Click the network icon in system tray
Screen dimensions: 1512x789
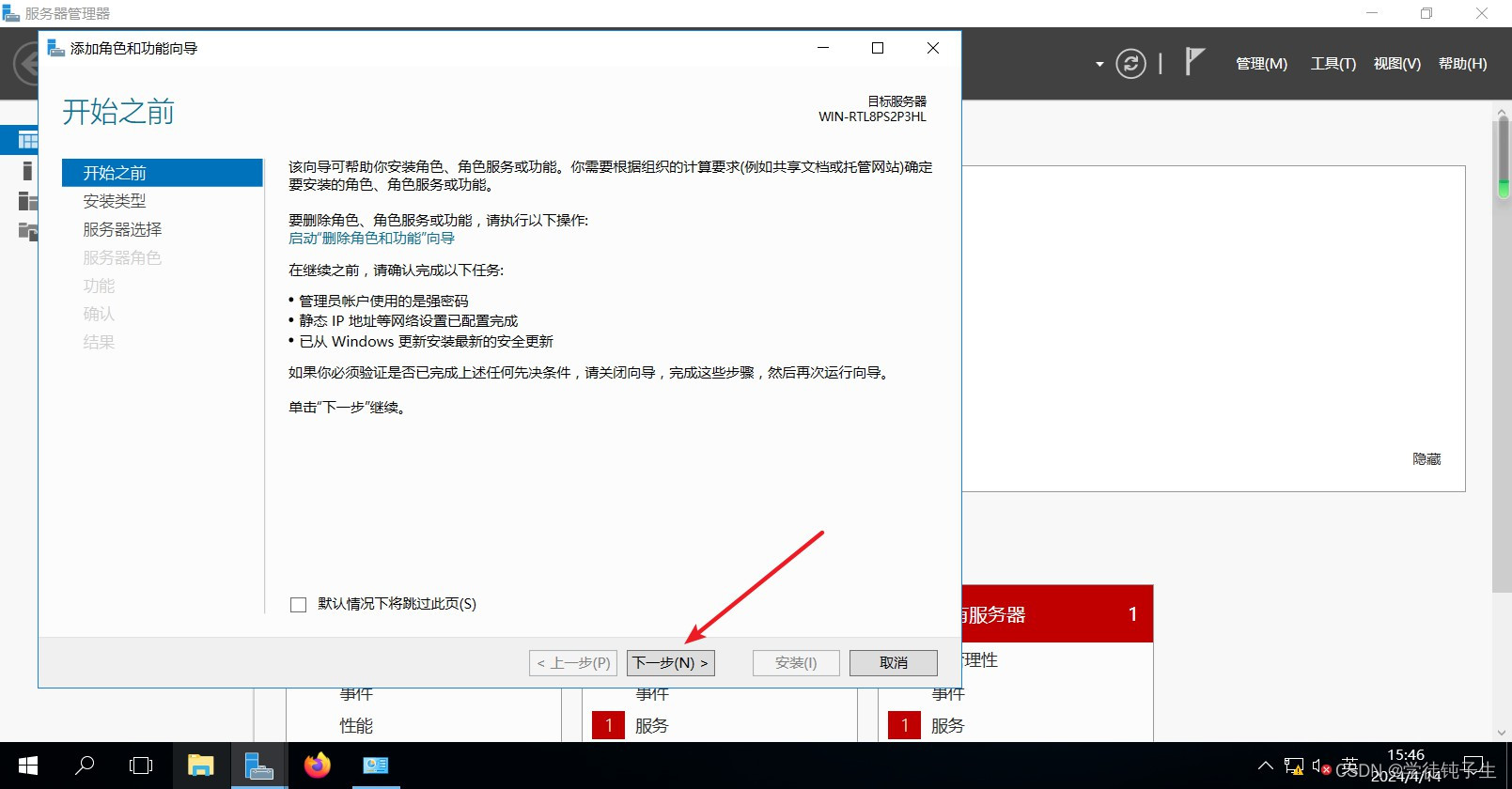coord(1294,766)
